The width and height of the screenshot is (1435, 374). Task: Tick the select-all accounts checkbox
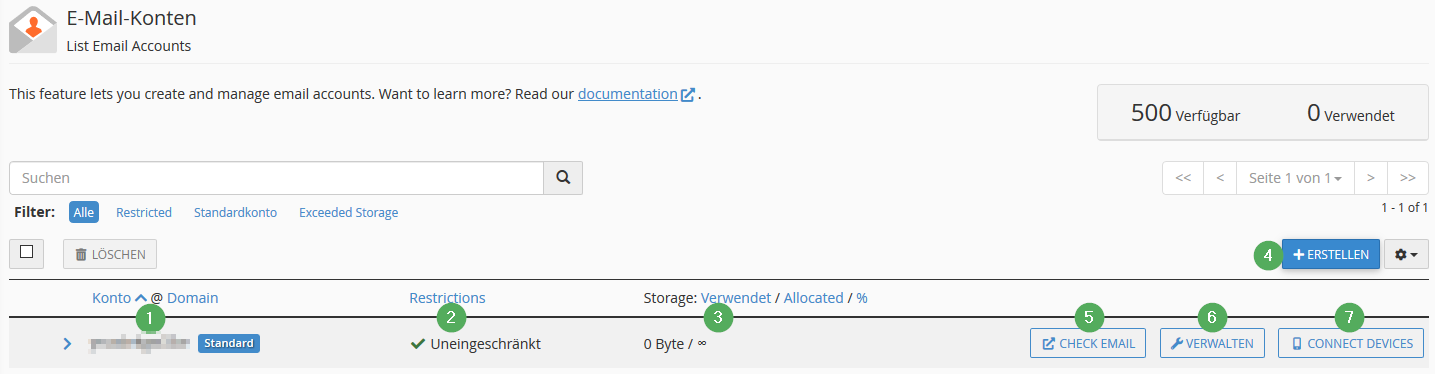[27, 253]
